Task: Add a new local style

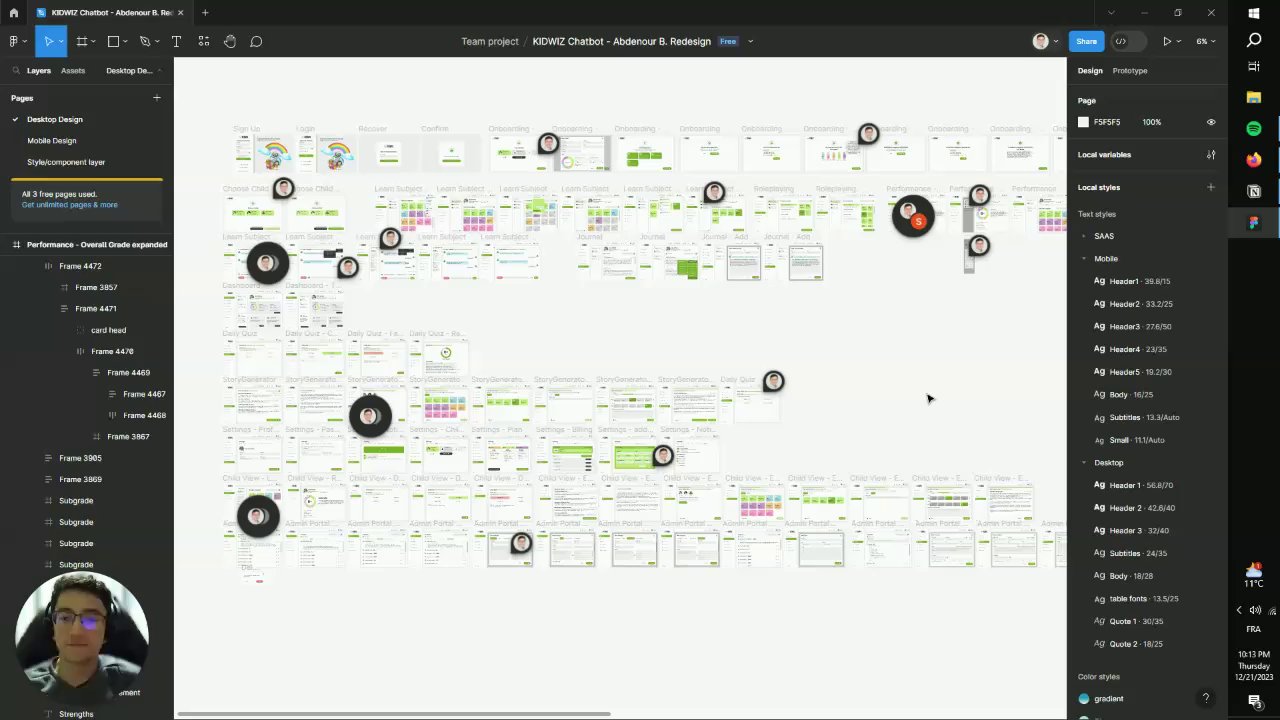Action: pyautogui.click(x=1211, y=187)
